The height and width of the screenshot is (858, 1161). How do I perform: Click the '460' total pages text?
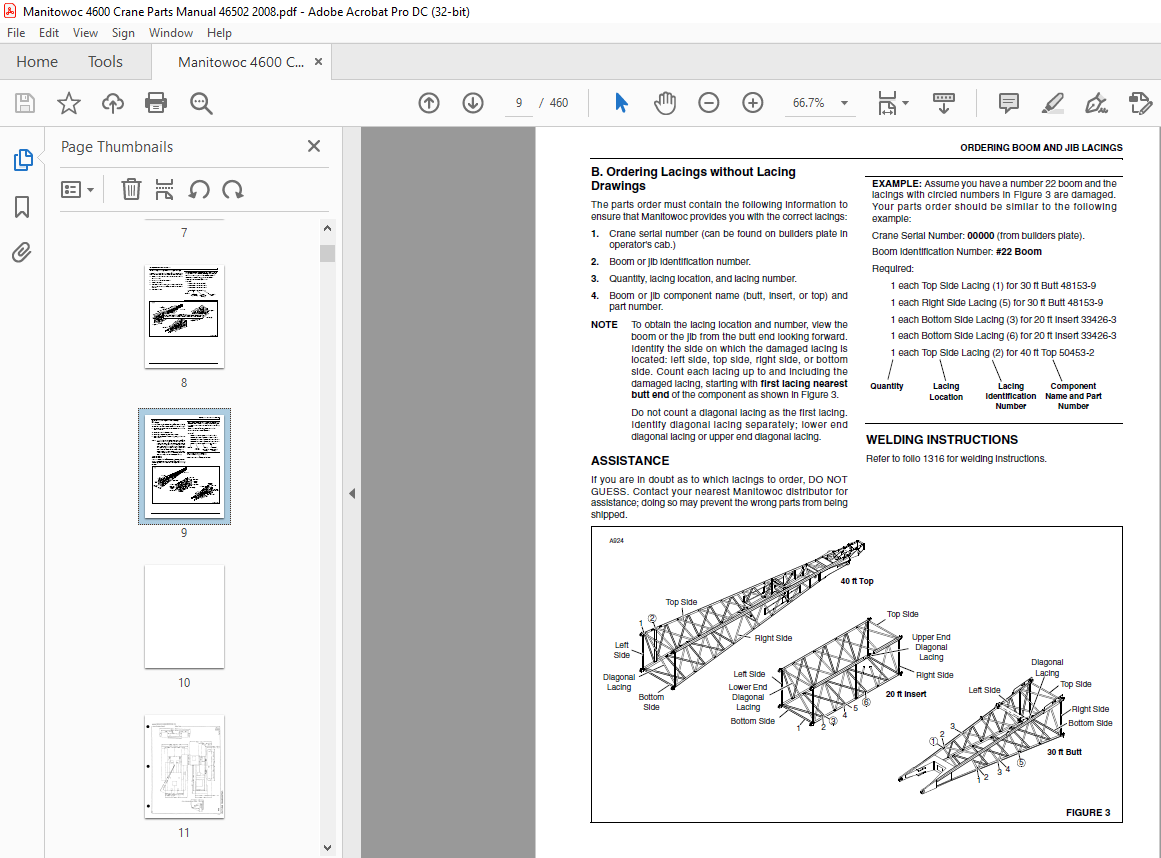[x=558, y=103]
